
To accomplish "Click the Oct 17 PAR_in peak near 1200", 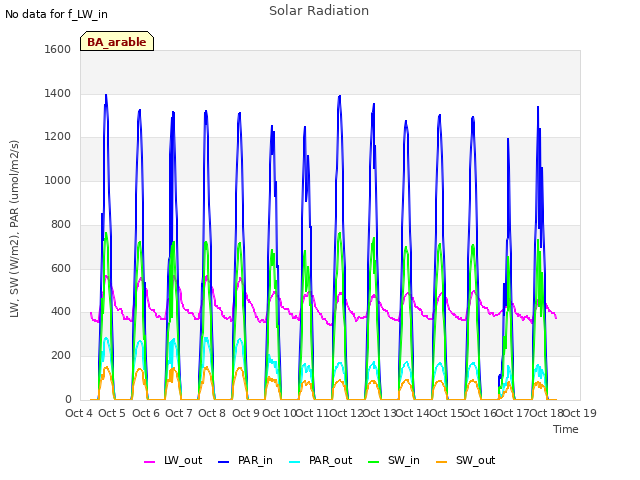I will coord(508,139).
